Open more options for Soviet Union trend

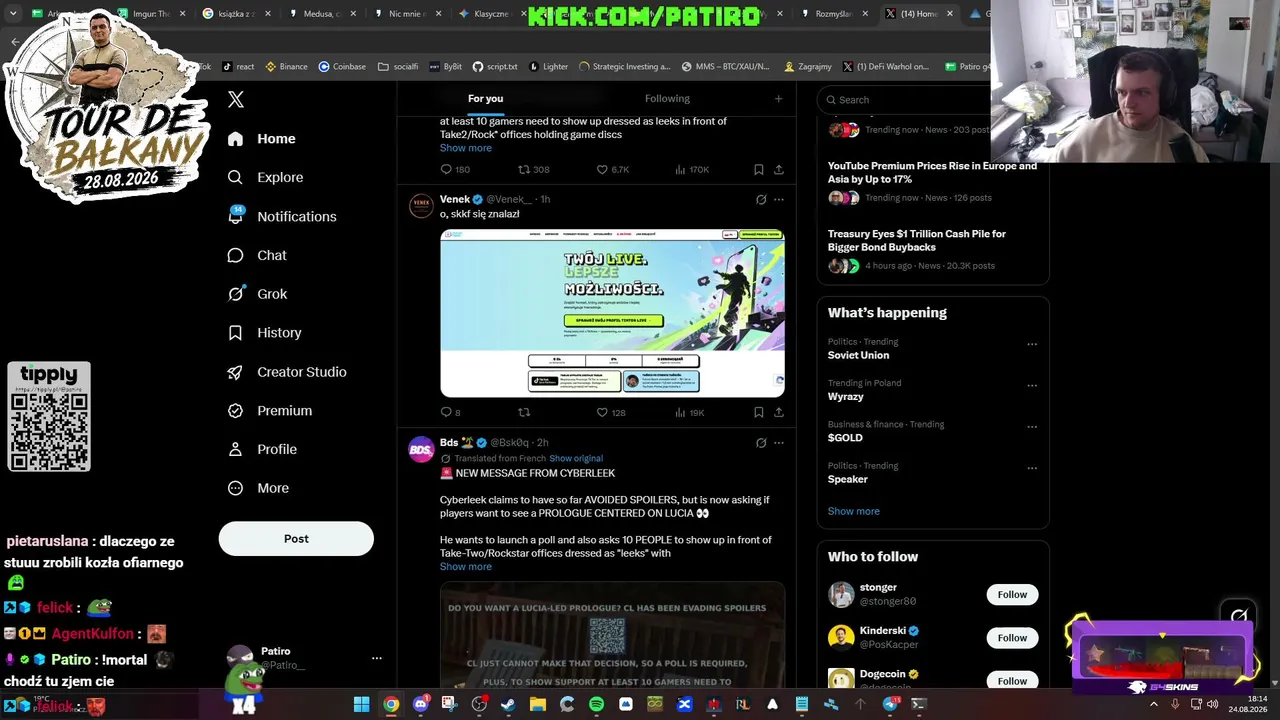[x=1032, y=344]
